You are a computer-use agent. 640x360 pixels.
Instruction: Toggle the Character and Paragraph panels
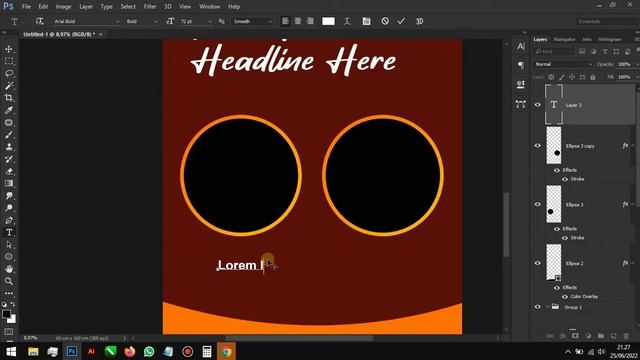366,21
